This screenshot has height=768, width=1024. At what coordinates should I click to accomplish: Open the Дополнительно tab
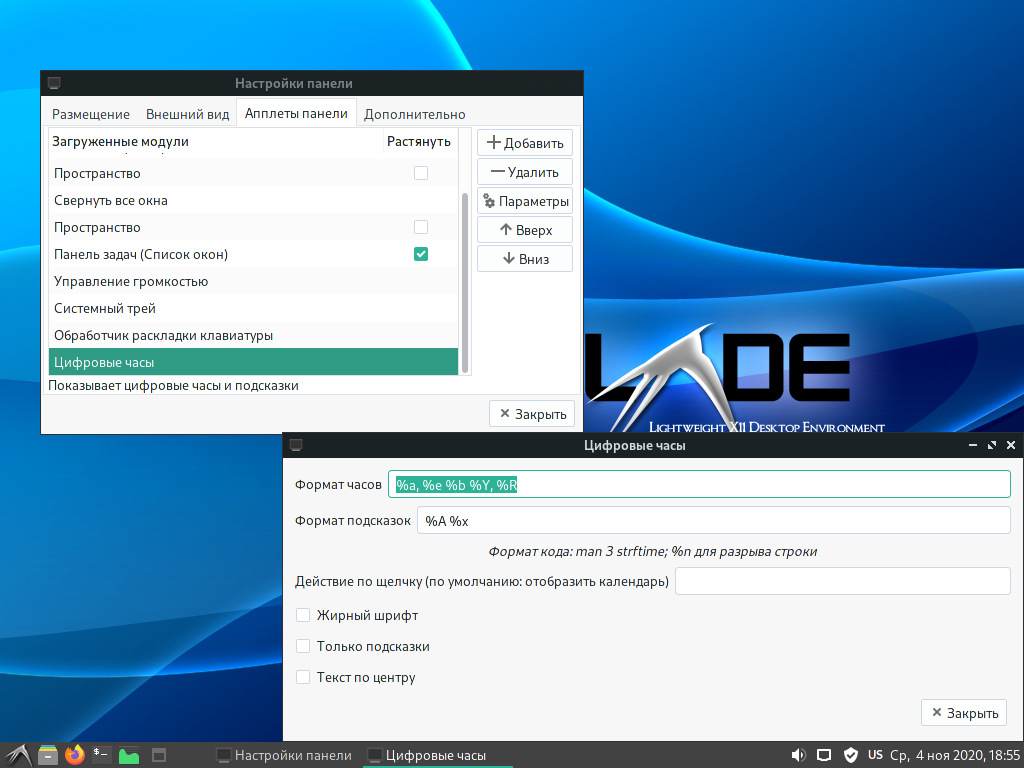click(414, 114)
